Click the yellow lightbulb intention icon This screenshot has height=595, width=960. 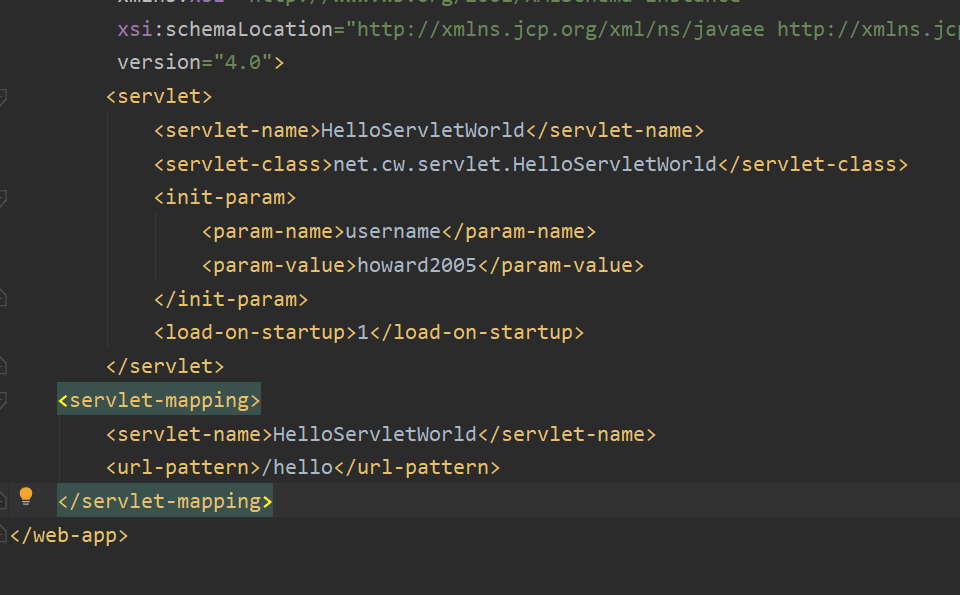point(26,496)
